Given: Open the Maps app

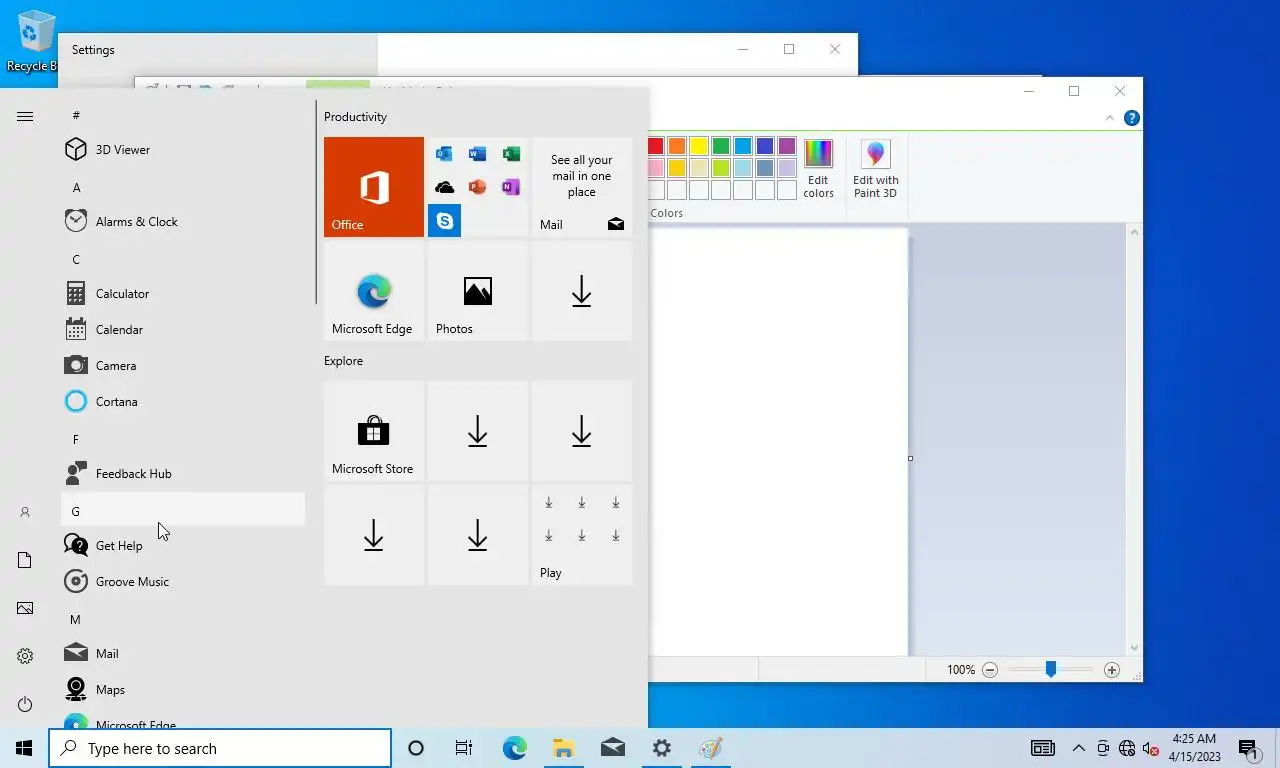Looking at the screenshot, I should pos(183,690).
